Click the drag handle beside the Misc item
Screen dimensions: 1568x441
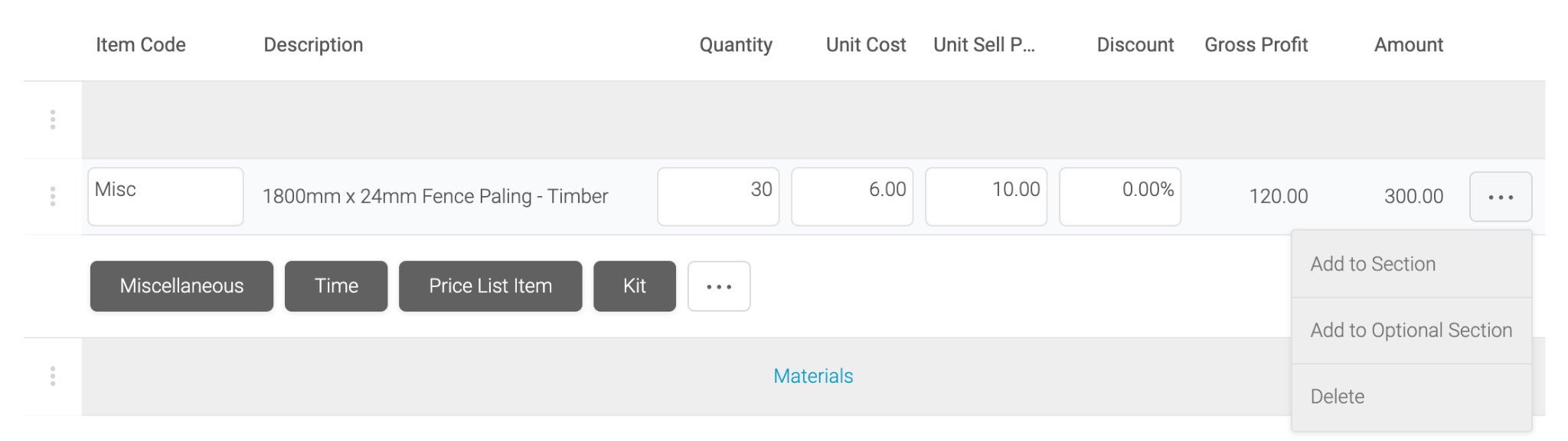53,197
